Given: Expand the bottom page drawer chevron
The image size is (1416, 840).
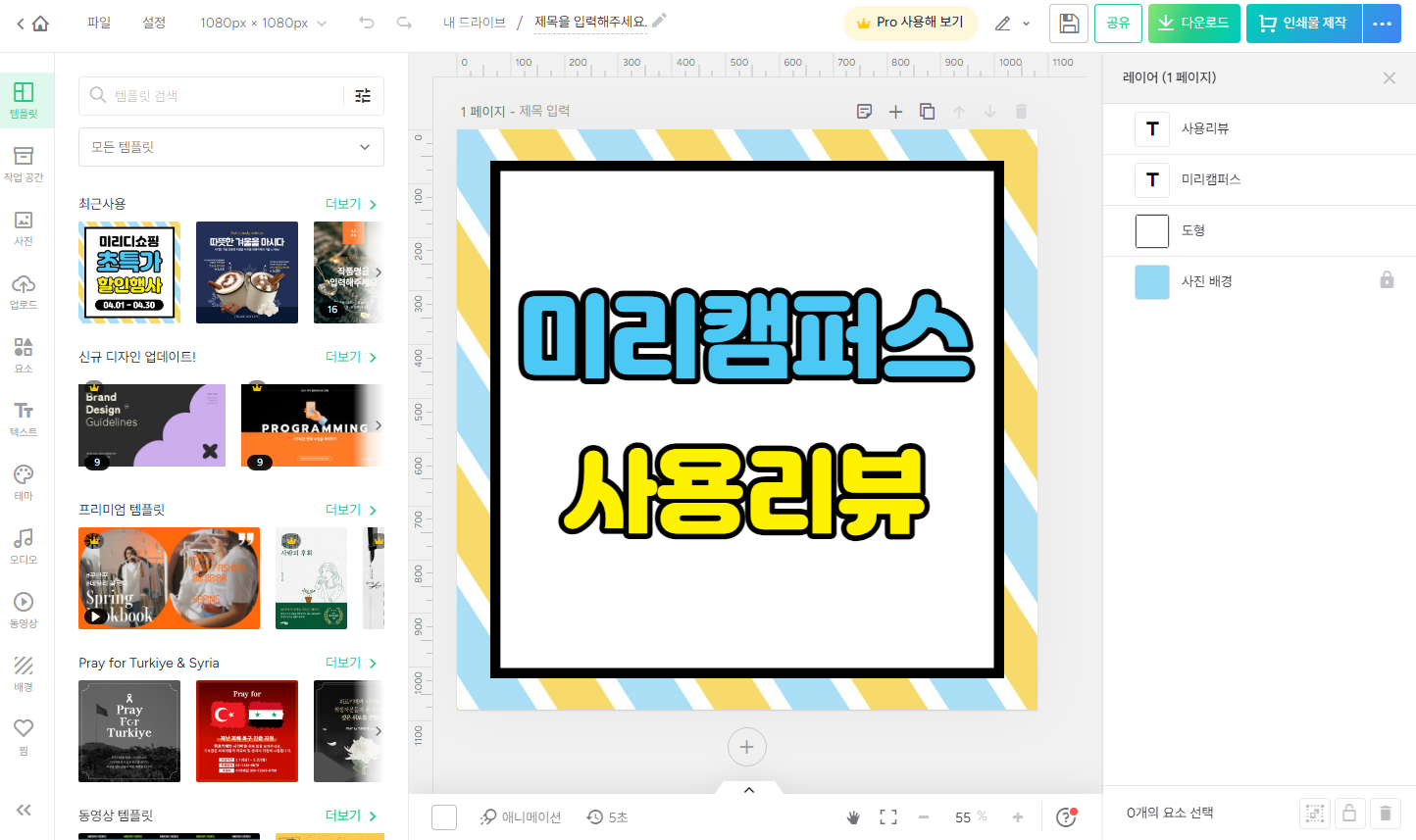Looking at the screenshot, I should point(748,789).
